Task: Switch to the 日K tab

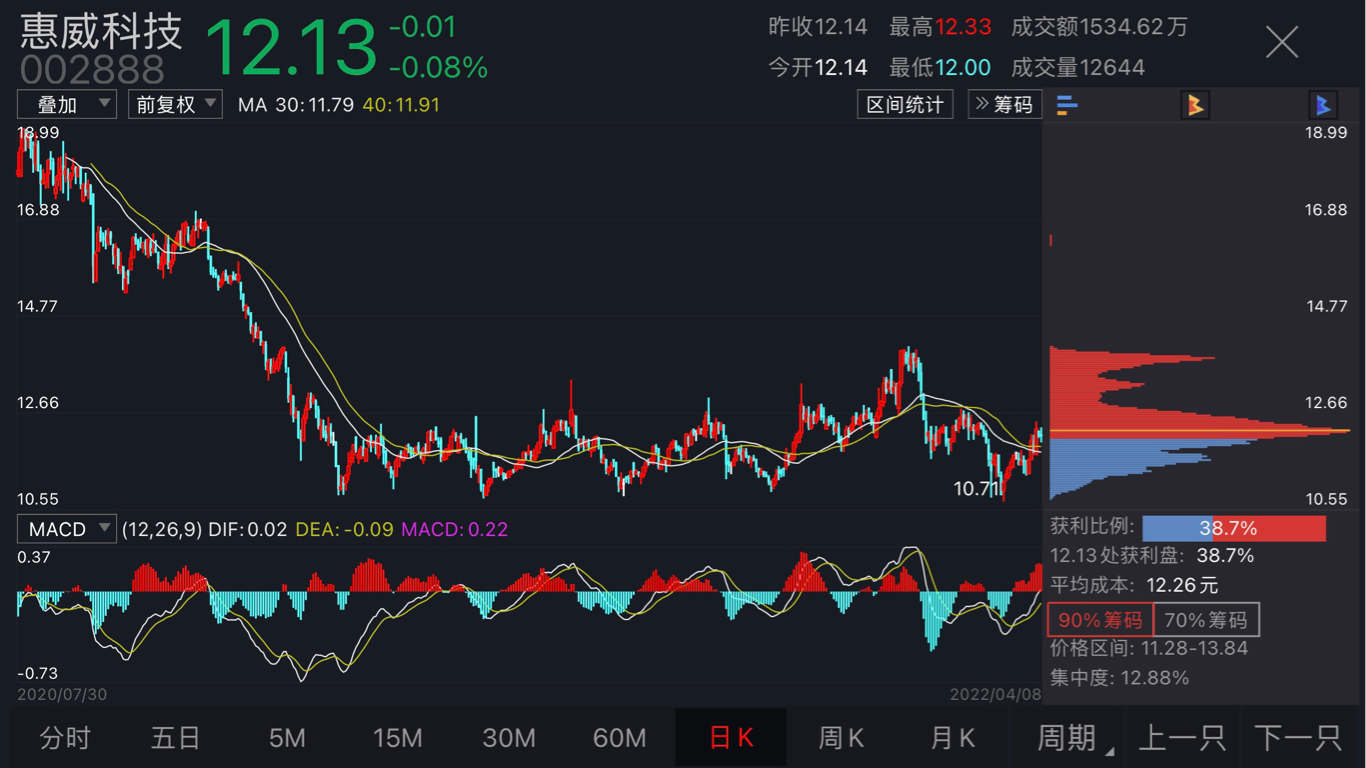Action: click(731, 738)
